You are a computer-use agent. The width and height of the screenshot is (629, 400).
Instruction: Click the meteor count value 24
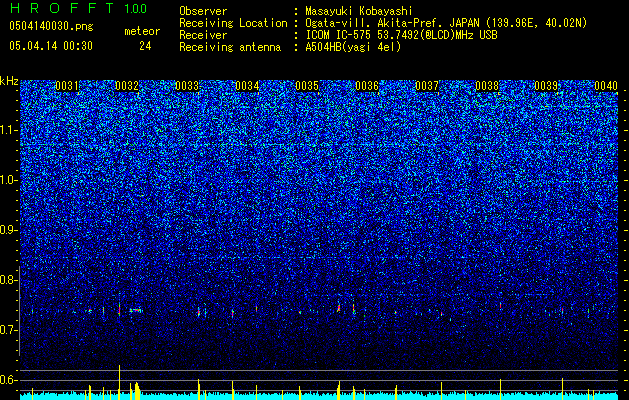[x=145, y=46]
